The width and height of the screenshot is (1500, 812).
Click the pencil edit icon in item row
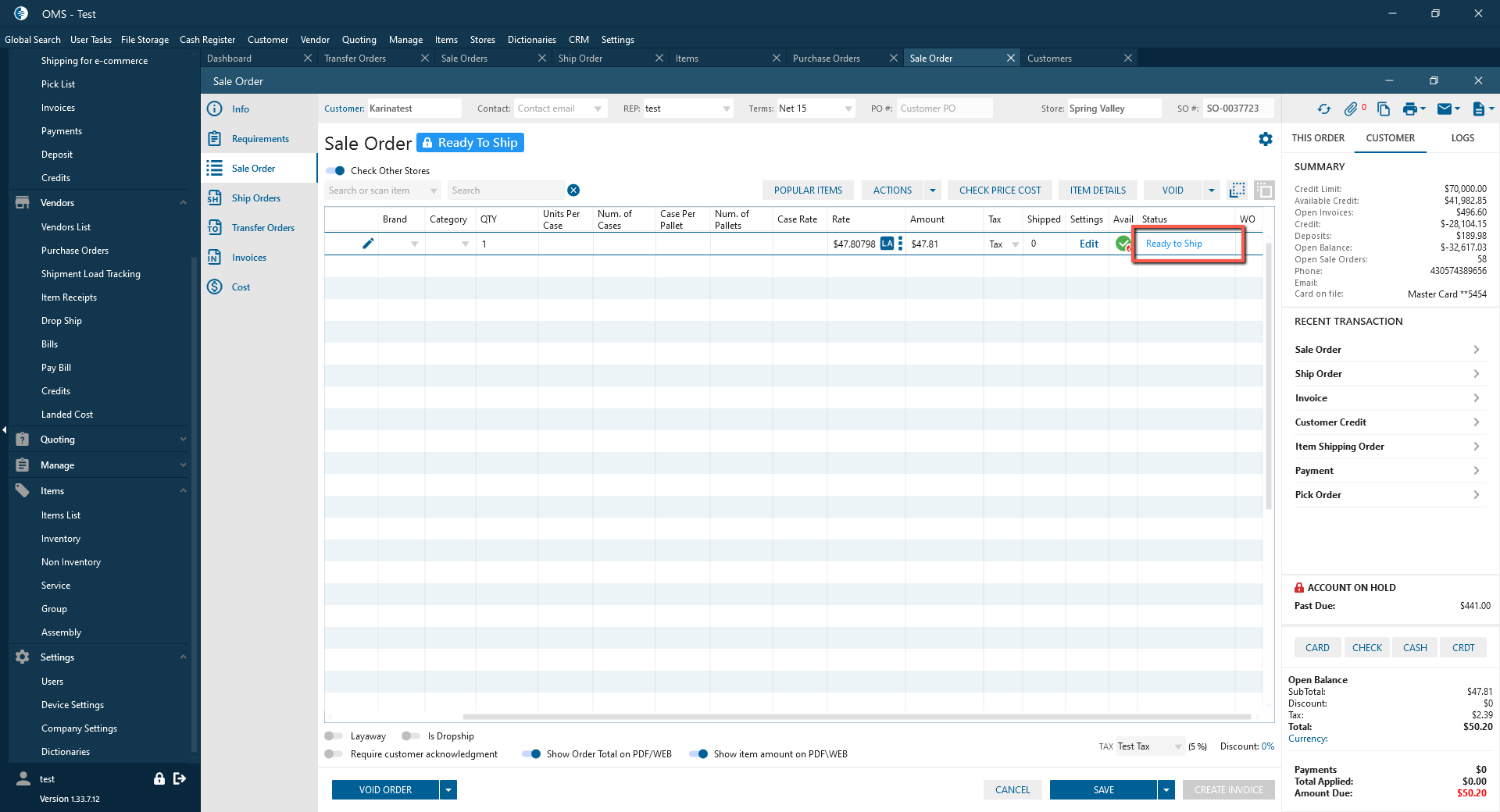368,244
